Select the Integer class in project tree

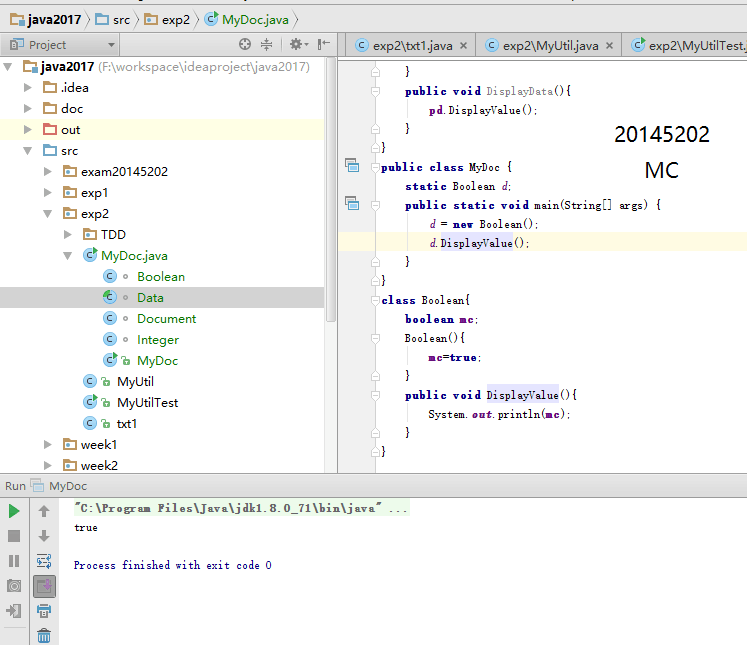pyautogui.click(x=158, y=340)
